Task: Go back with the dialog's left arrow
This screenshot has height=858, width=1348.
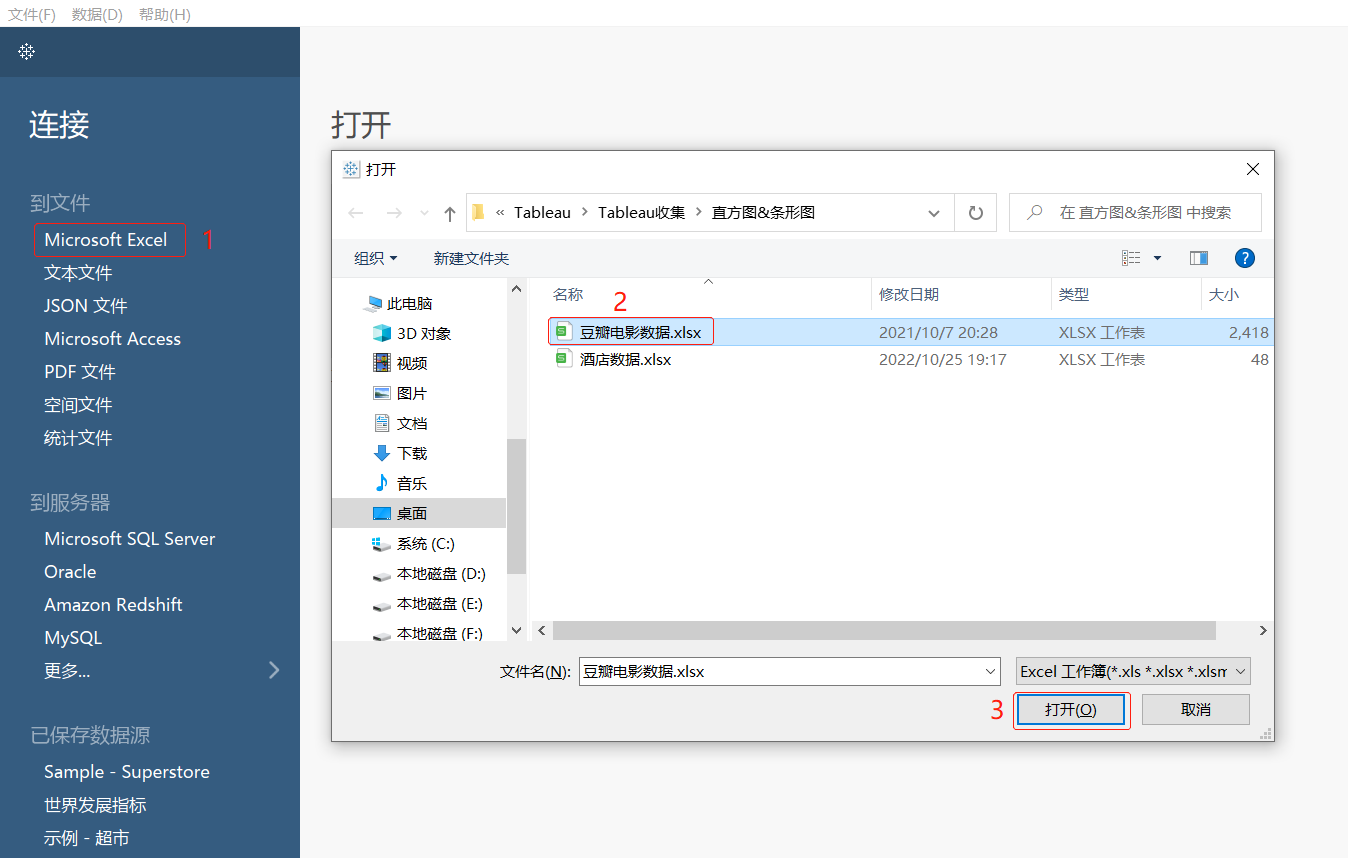Action: pyautogui.click(x=356, y=213)
